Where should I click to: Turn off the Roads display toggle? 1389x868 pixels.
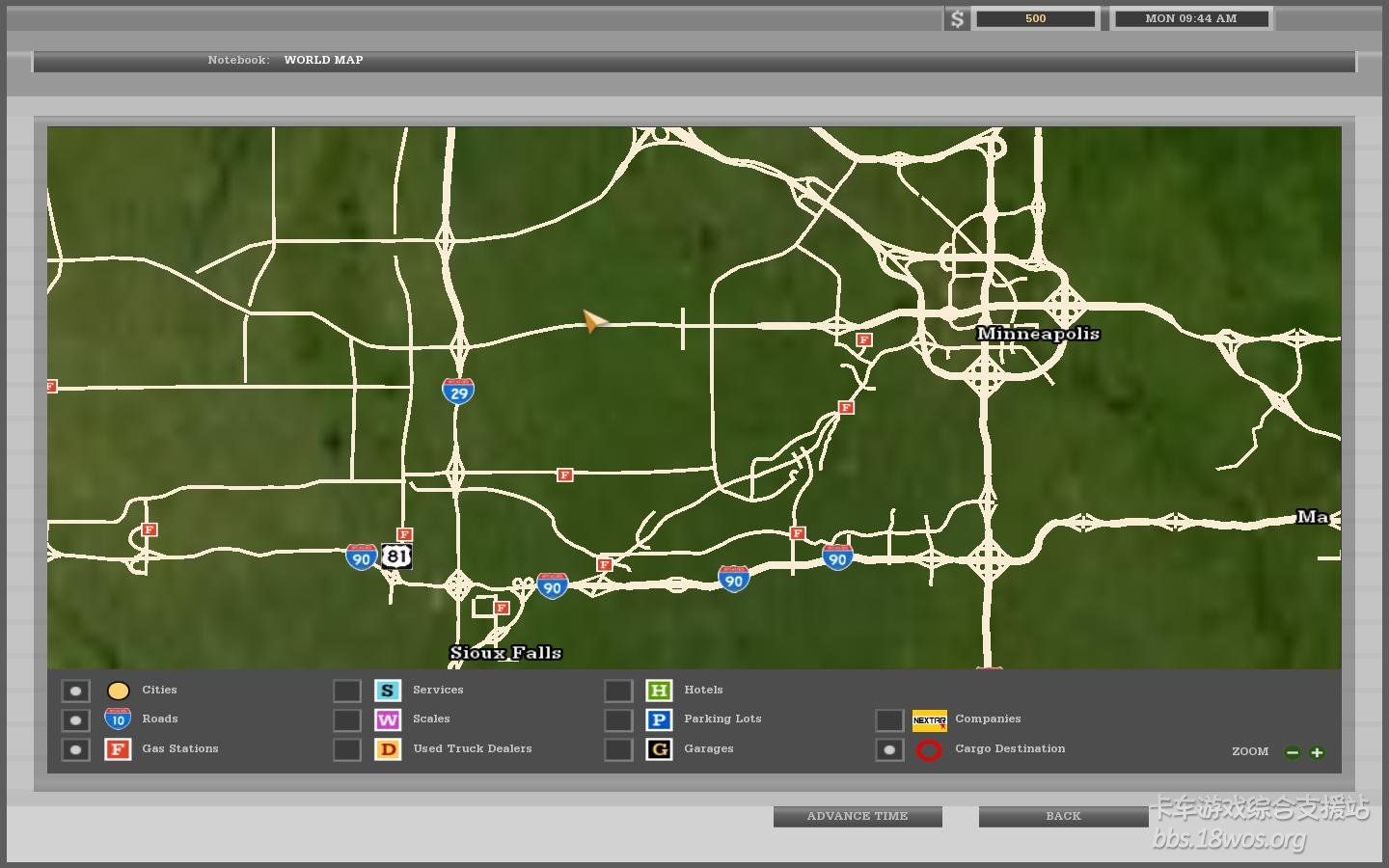tap(75, 720)
